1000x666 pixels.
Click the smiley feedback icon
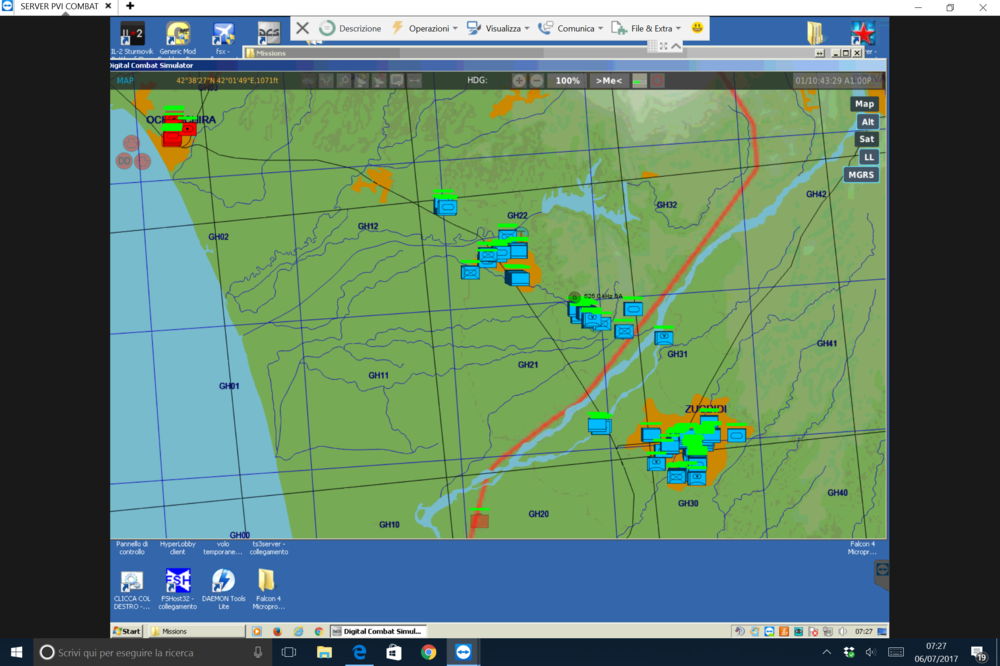pyautogui.click(x=697, y=27)
